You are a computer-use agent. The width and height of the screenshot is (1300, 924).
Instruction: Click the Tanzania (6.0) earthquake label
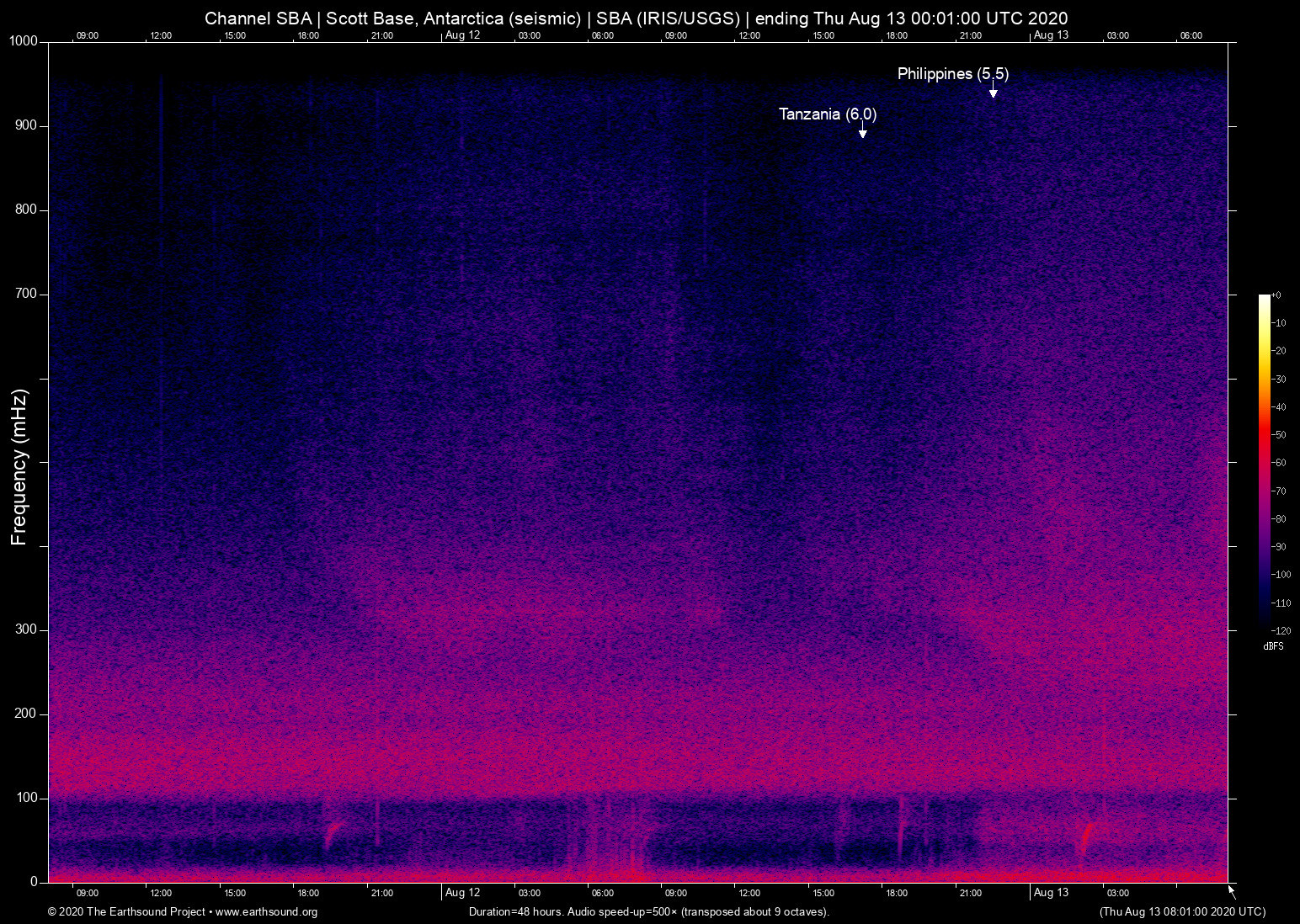pyautogui.click(x=827, y=114)
